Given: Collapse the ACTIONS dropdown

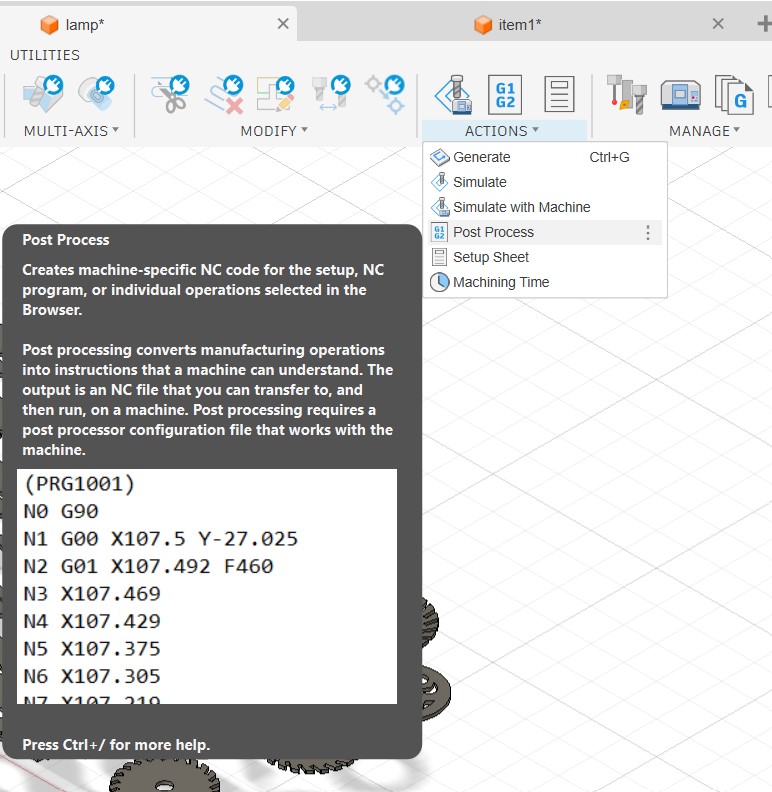Looking at the screenshot, I should (502, 131).
